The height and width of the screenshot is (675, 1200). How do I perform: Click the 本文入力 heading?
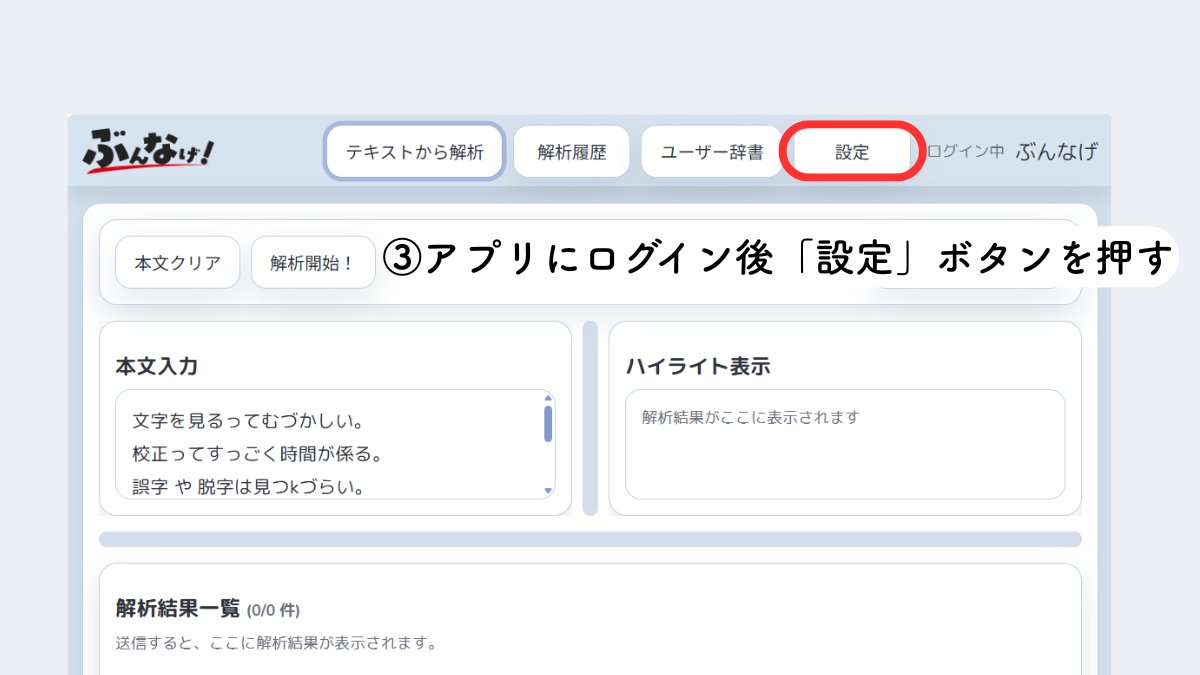(157, 366)
